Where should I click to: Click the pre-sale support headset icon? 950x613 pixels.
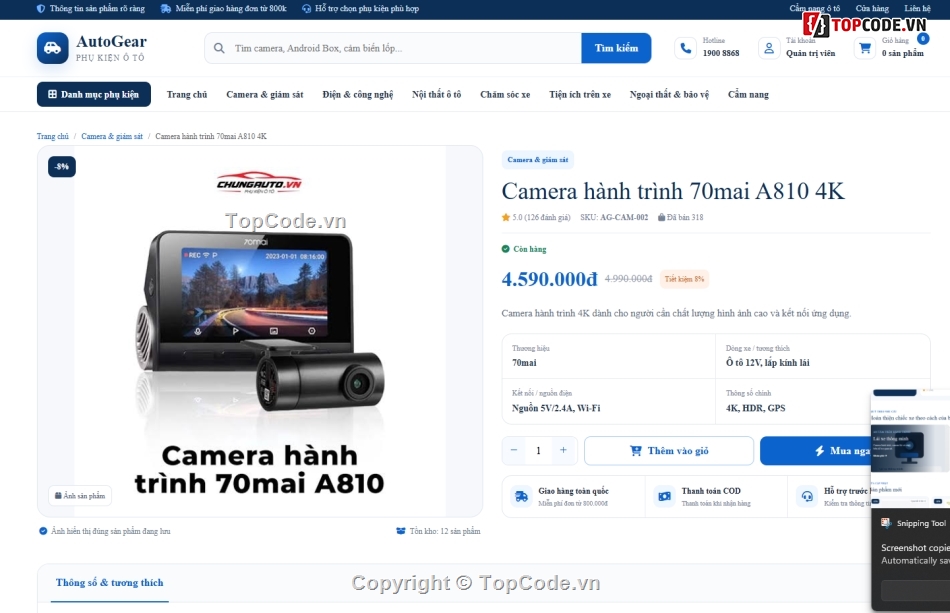pyautogui.click(x=807, y=497)
